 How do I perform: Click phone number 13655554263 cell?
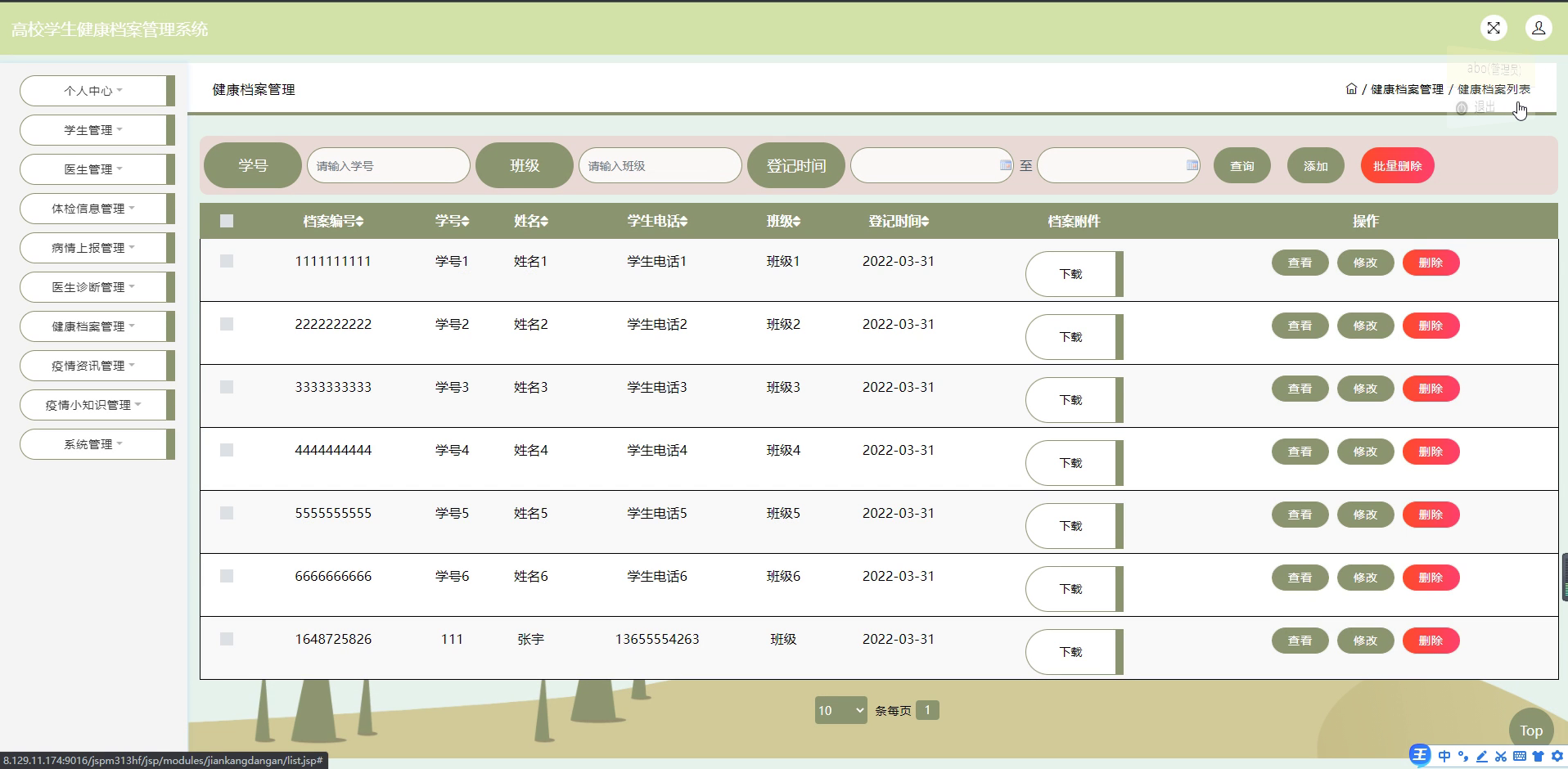tap(657, 639)
